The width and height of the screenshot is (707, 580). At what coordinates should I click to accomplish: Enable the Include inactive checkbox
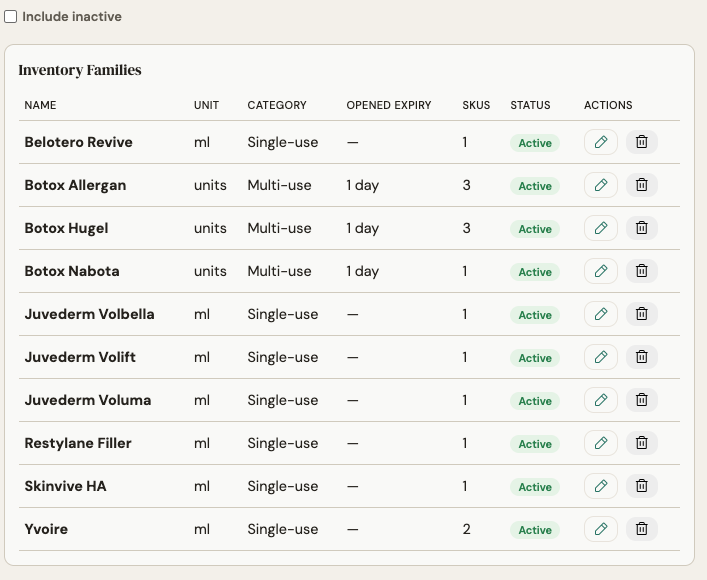point(10,17)
